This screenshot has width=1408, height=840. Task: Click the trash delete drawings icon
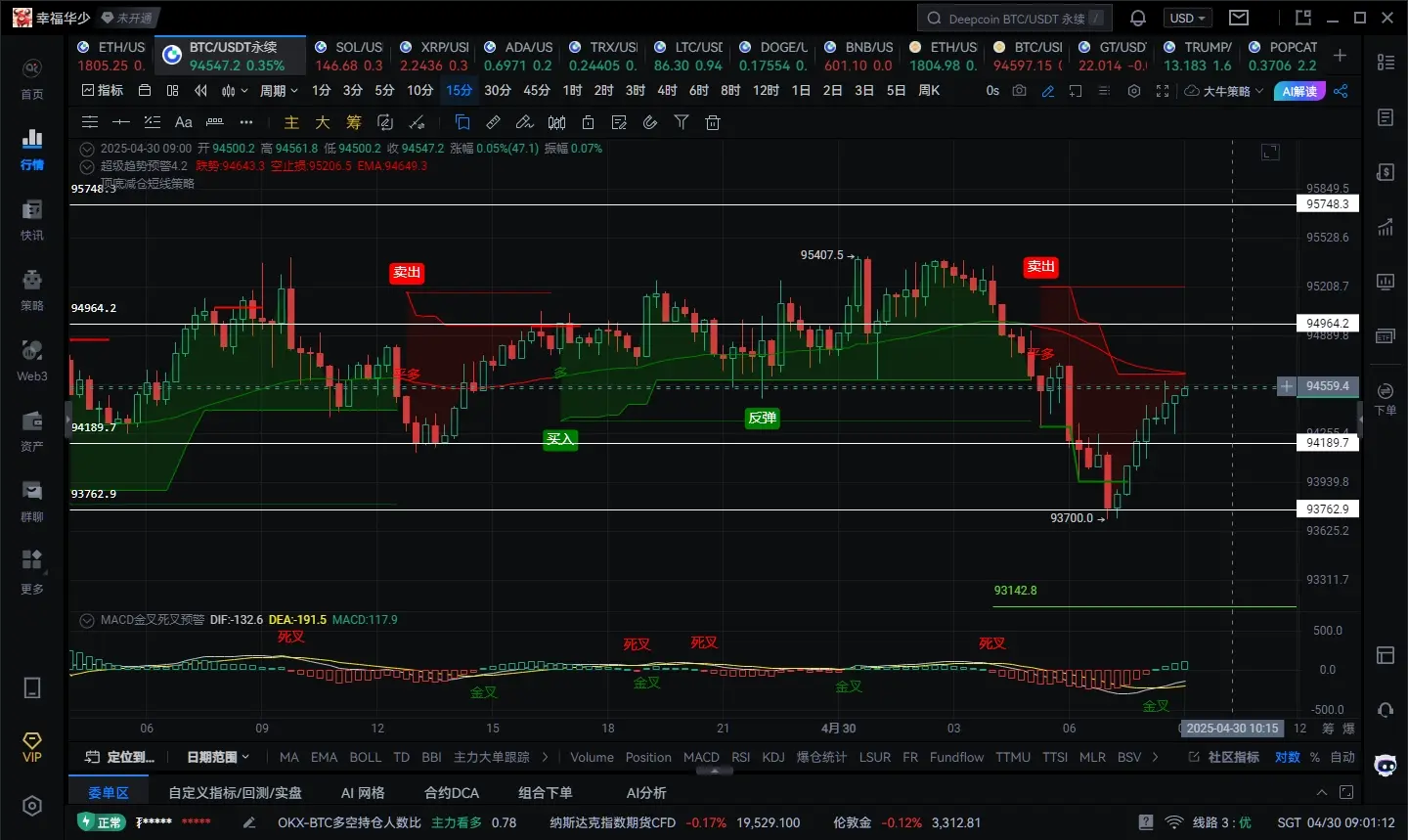coord(713,122)
